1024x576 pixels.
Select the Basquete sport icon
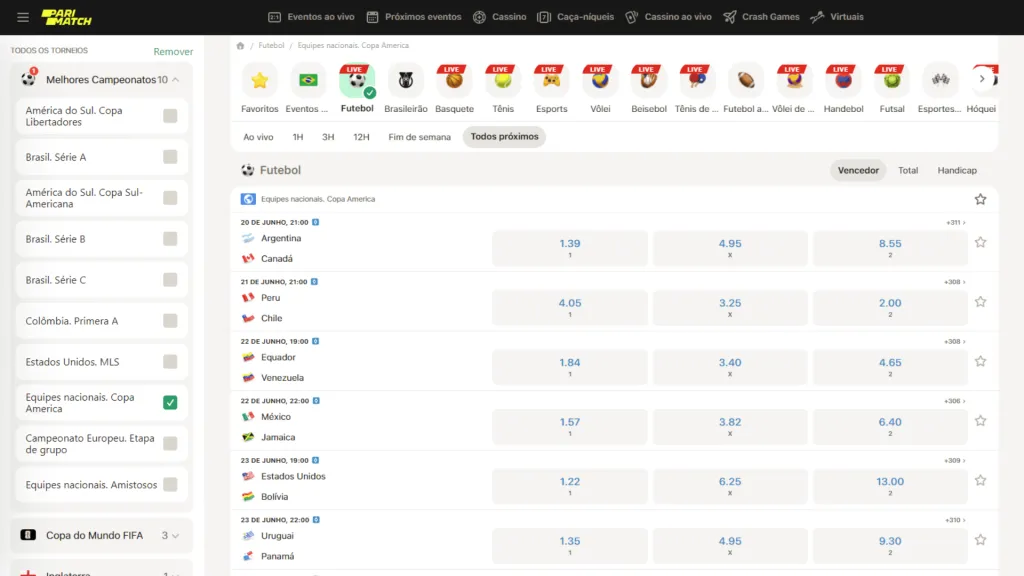[x=454, y=80]
